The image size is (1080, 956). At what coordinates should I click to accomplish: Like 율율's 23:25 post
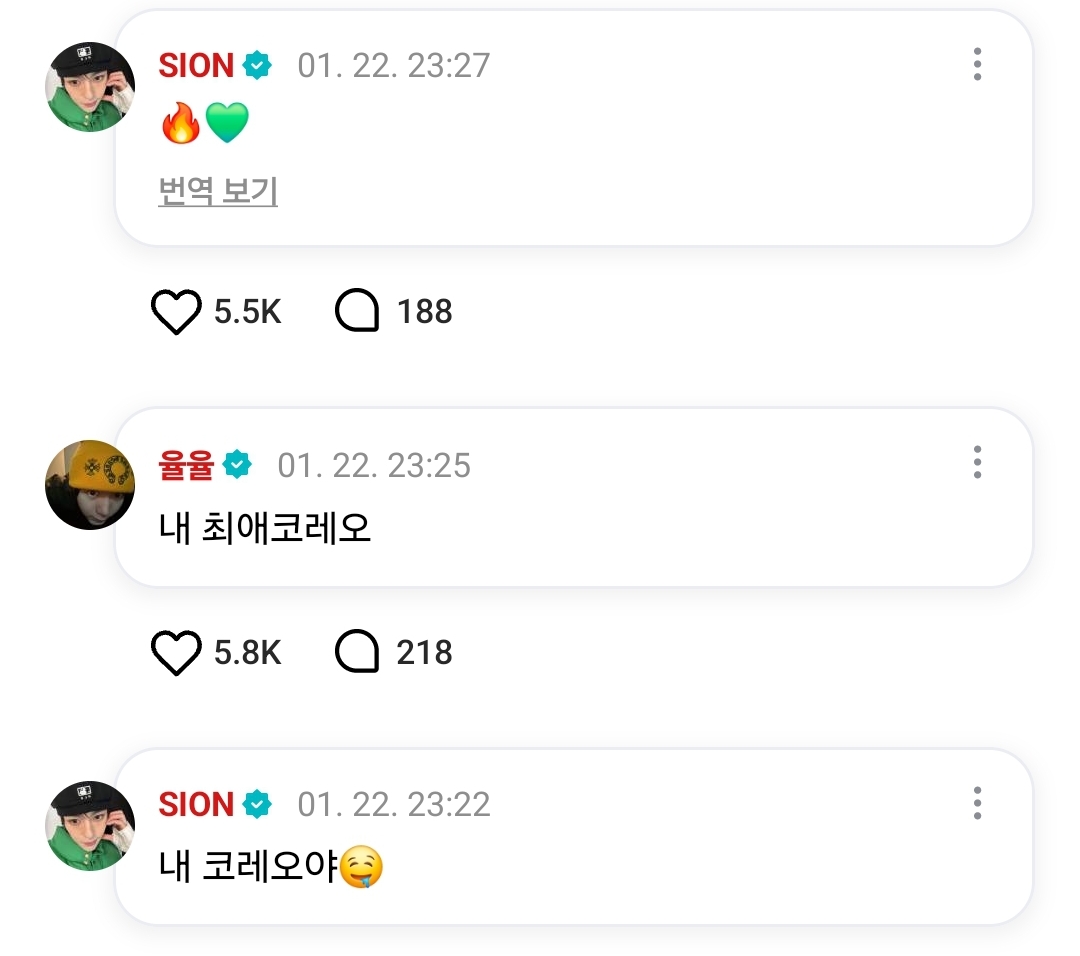pyautogui.click(x=176, y=654)
